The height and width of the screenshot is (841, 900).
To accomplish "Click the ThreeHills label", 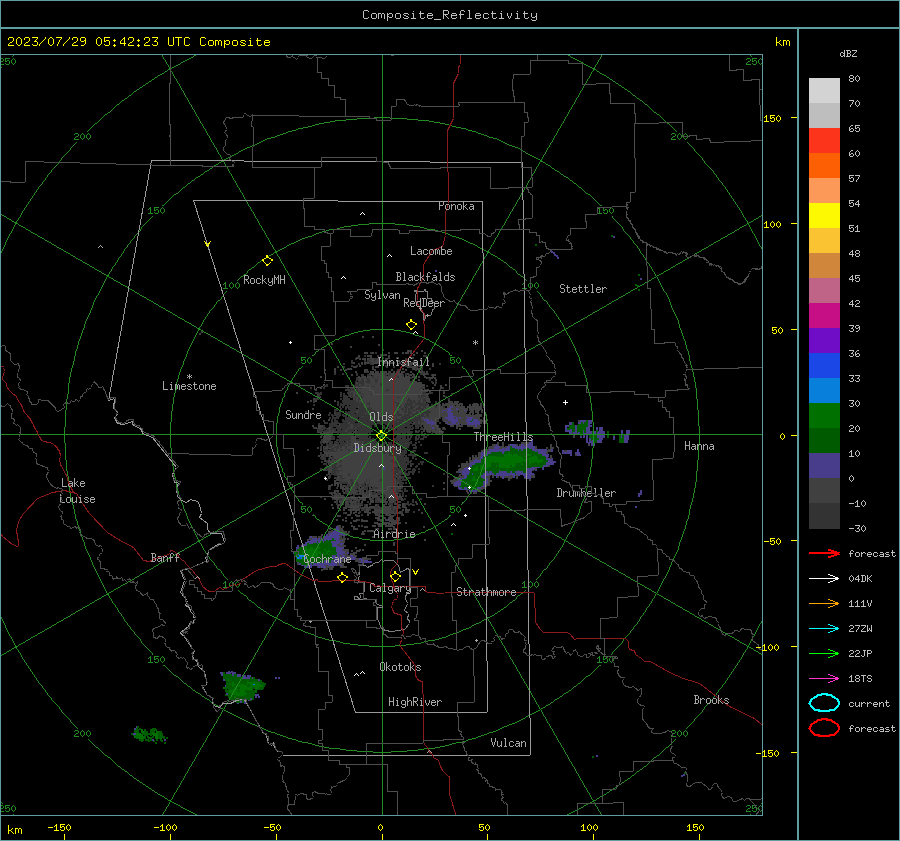I will click(x=503, y=437).
